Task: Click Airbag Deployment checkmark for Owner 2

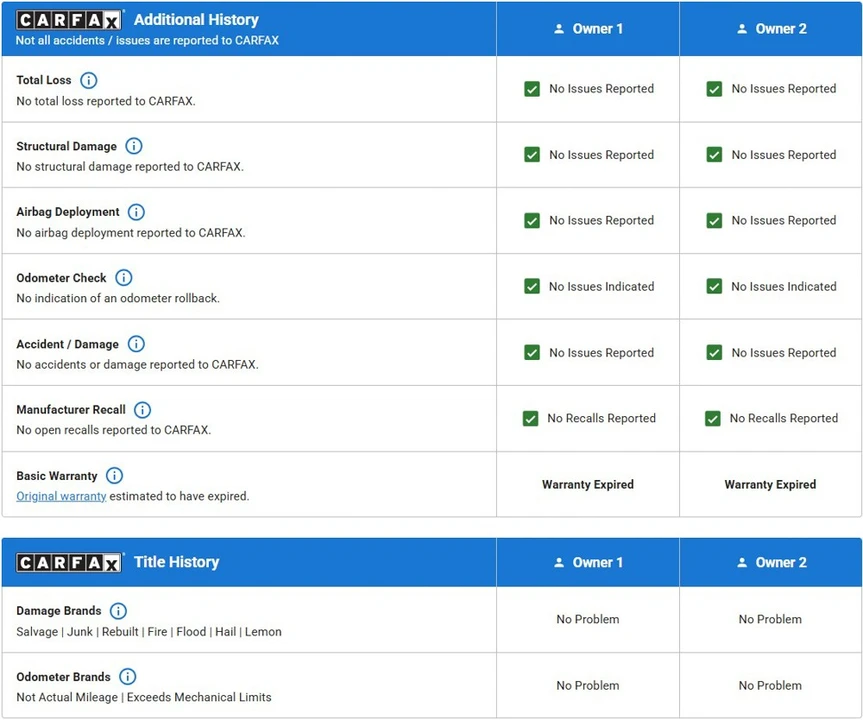Action: 714,221
